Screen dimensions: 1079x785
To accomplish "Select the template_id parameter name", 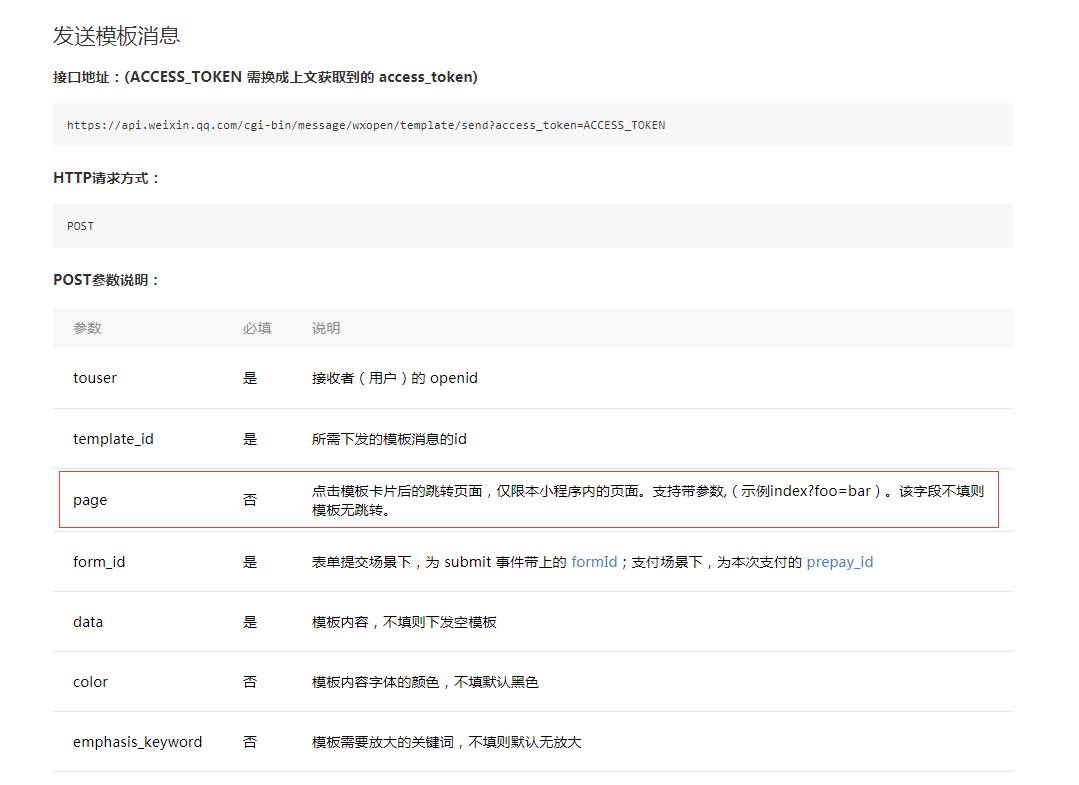I will [114, 439].
